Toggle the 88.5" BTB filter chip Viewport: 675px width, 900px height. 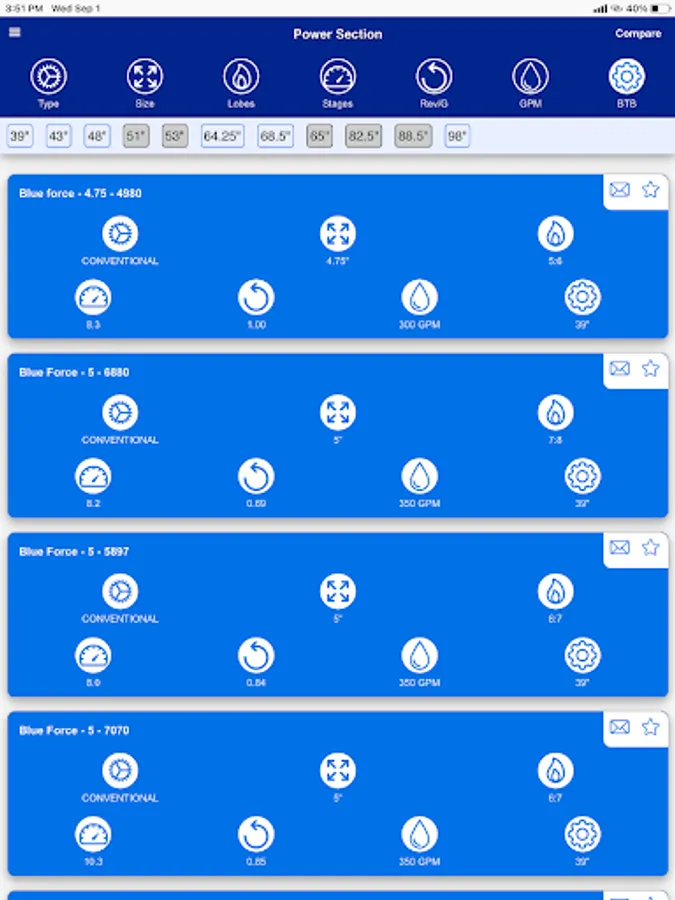(413, 136)
